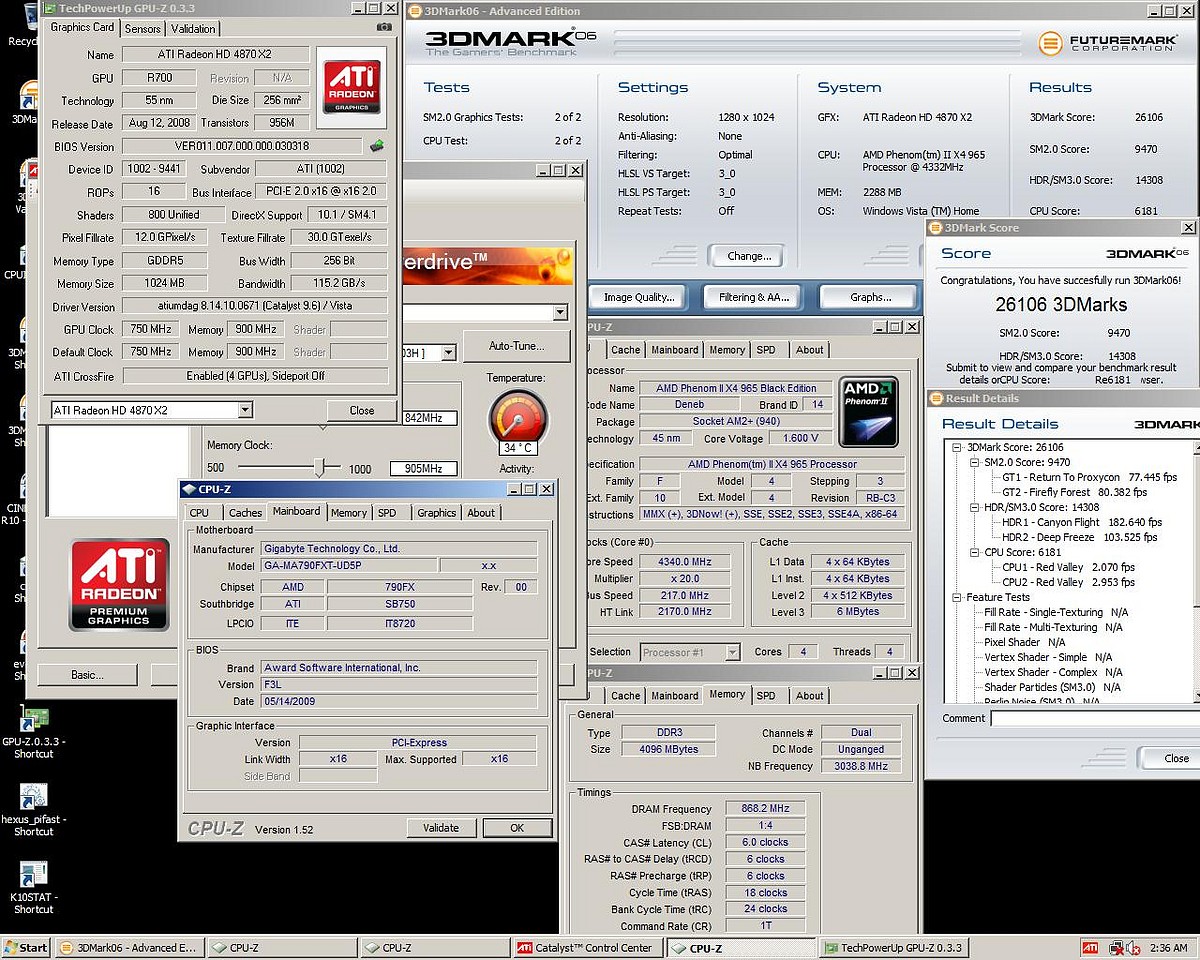Open the CPU tab in the Mainboard CPU-Z window
Viewport: 1200px width, 960px height.
pos(200,513)
